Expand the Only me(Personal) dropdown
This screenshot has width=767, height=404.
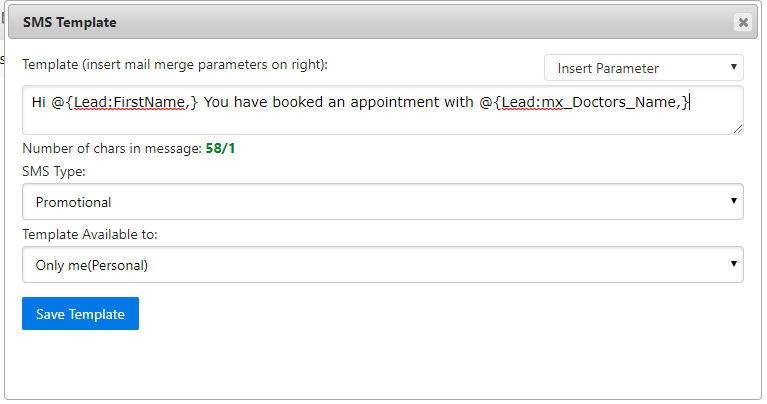[x=382, y=265]
